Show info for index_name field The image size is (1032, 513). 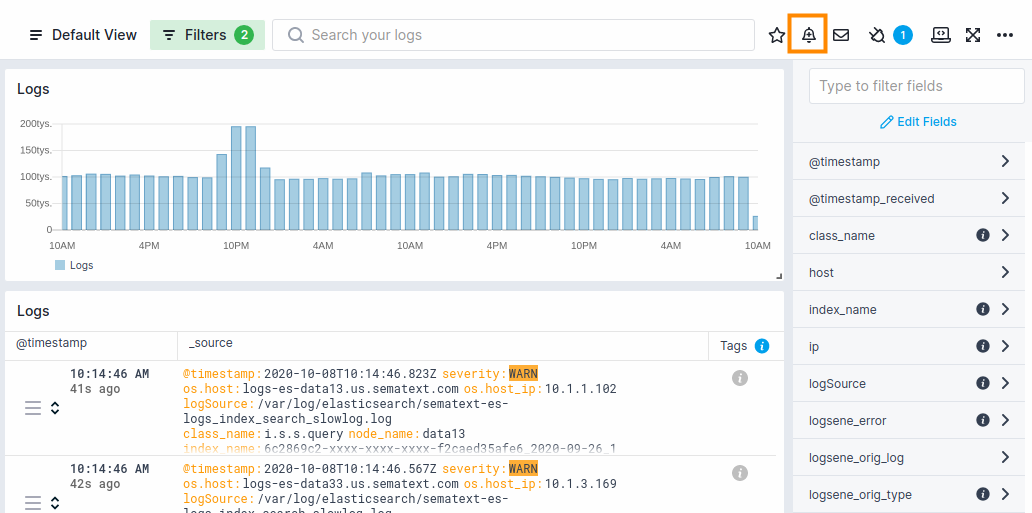[x=983, y=309]
